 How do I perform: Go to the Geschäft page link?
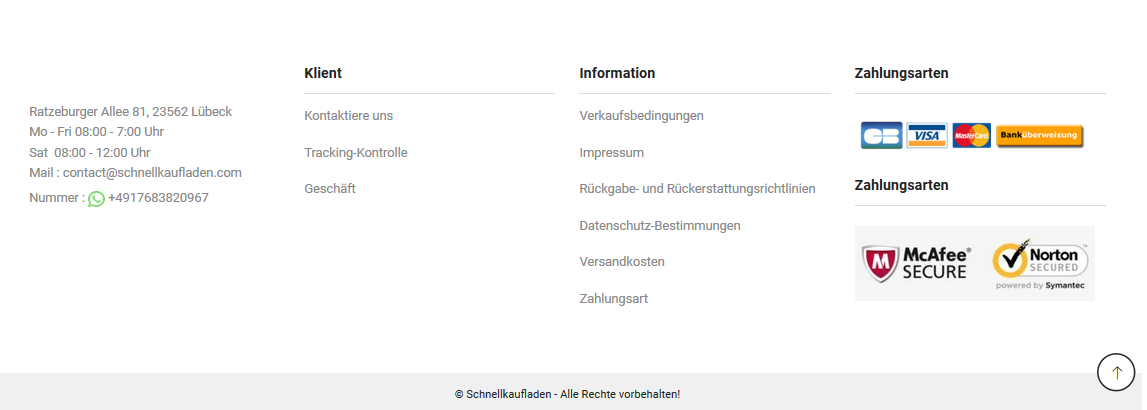(330, 189)
